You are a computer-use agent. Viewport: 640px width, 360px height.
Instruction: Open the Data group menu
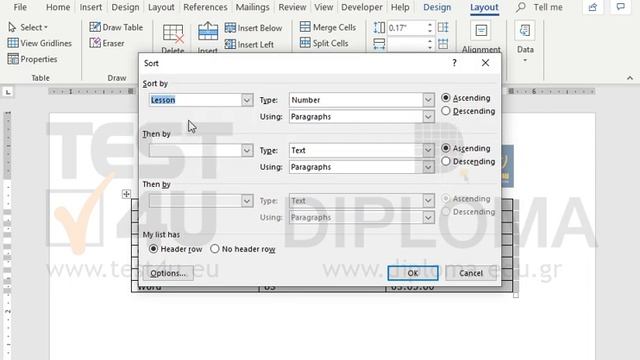pyautogui.click(x=525, y=42)
